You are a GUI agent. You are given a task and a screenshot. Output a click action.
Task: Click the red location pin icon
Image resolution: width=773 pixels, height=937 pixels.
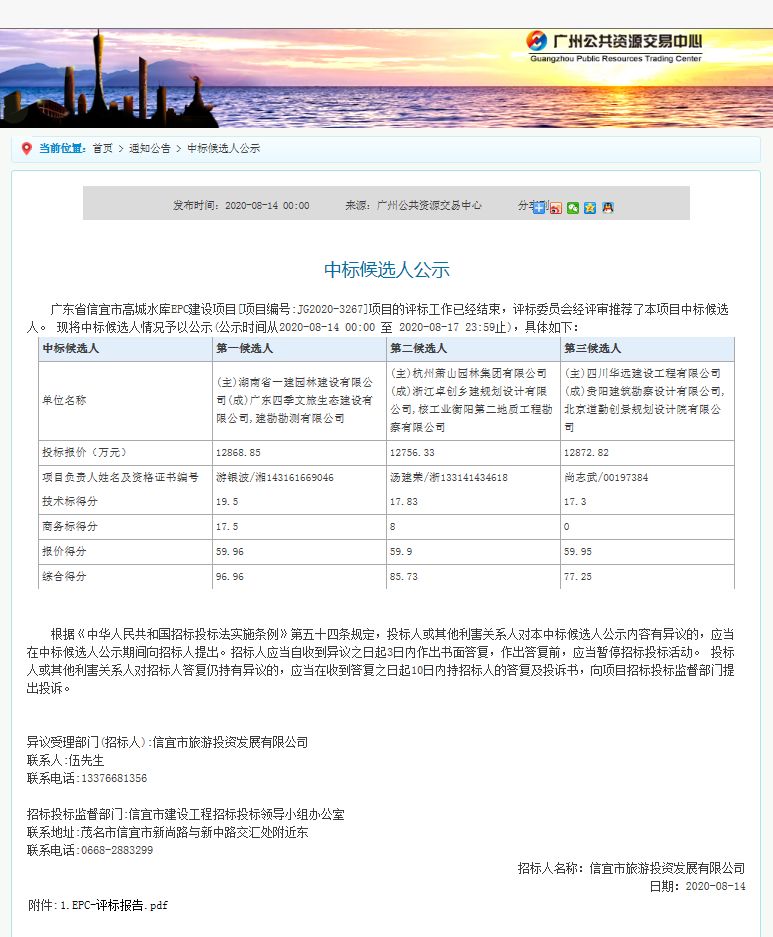point(26,148)
